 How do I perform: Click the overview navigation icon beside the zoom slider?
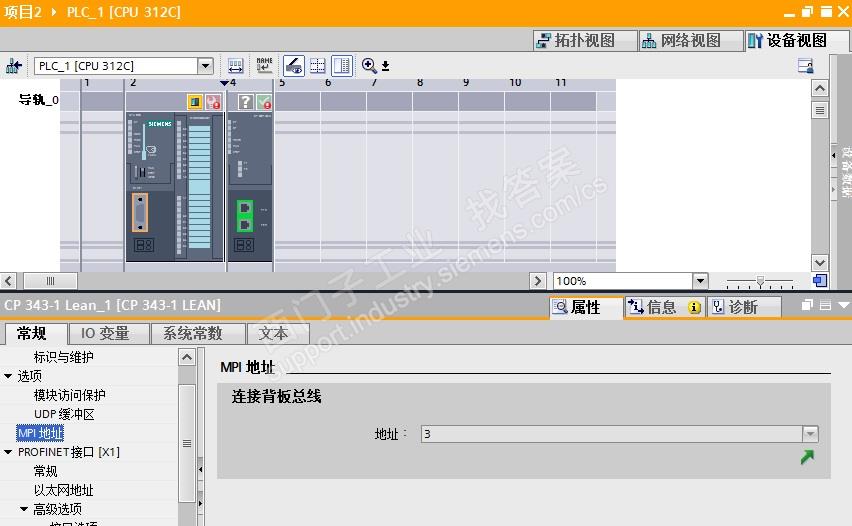819,281
